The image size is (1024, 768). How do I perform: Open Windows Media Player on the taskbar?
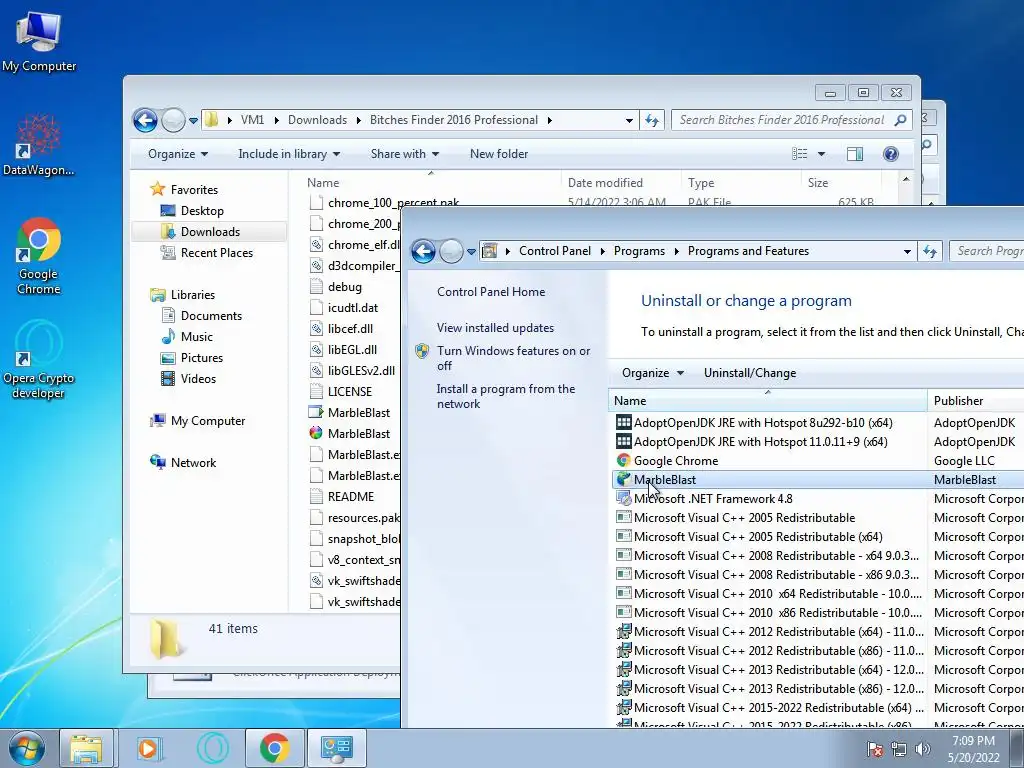148,748
